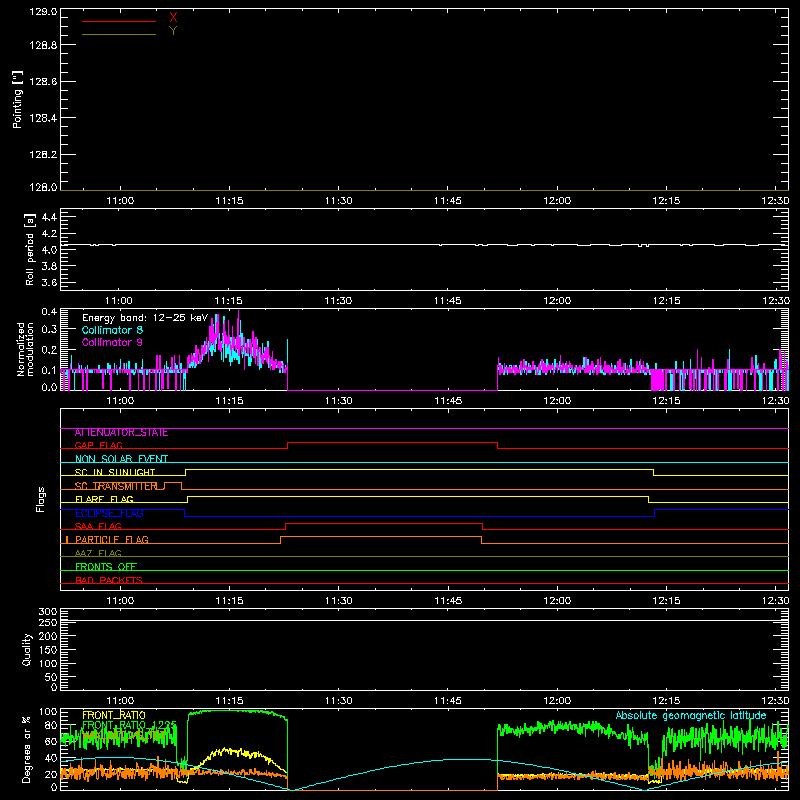Click the SAA_FLAG label
The width and height of the screenshot is (800, 800).
point(98,527)
